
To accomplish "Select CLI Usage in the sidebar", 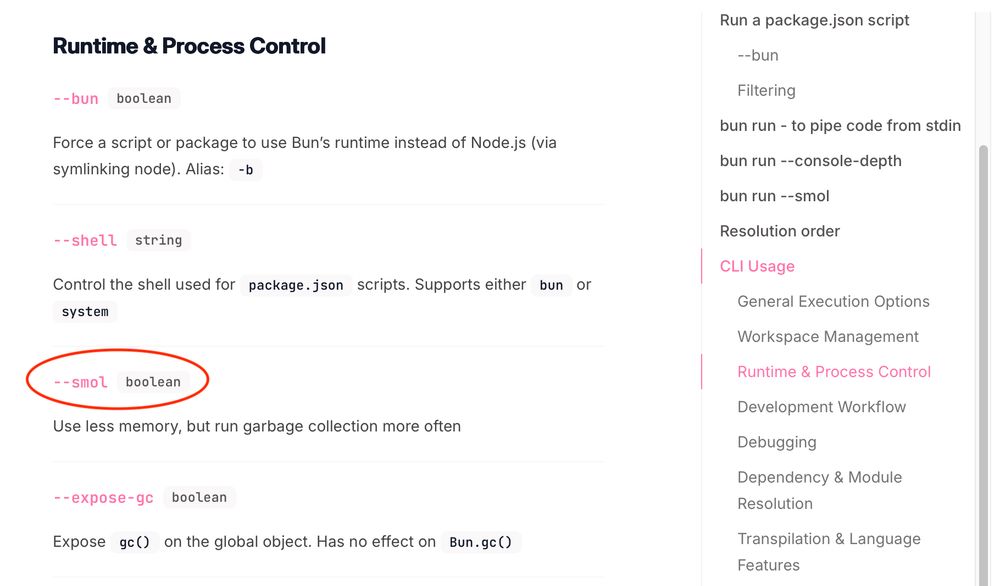I will click(x=757, y=266).
